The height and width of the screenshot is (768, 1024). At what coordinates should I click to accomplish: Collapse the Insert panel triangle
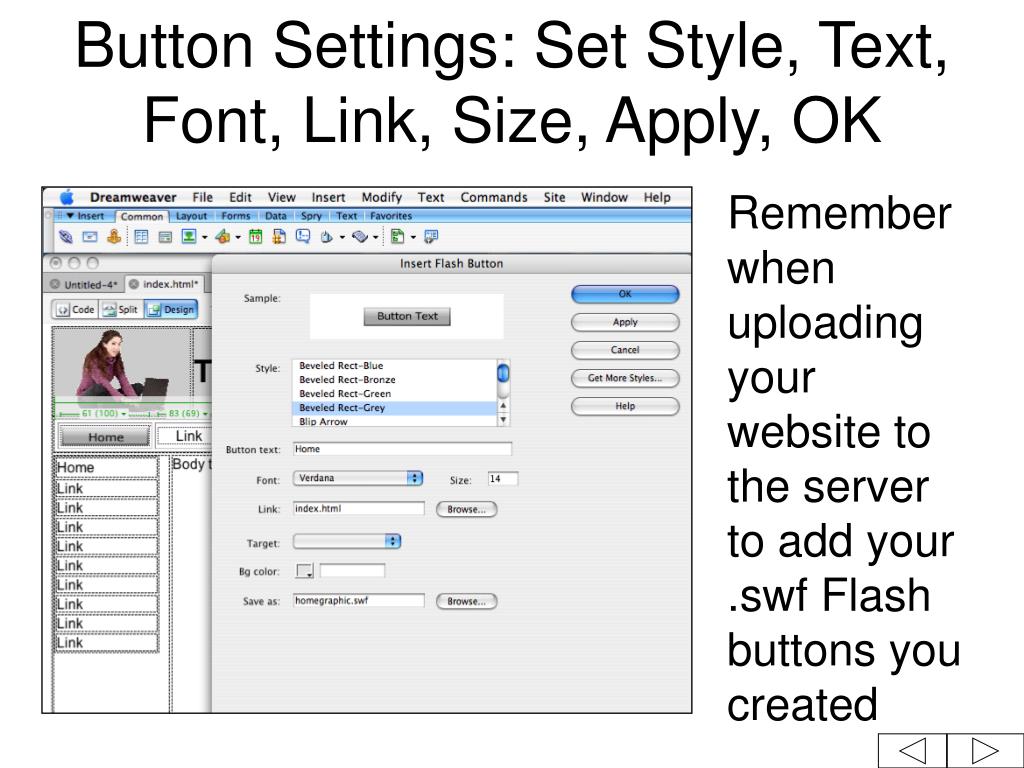pyautogui.click(x=70, y=216)
